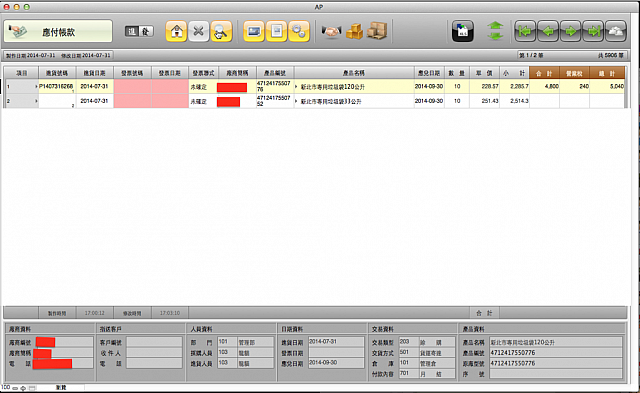Click the 交易類型 code field 203
Screen dimensions: 640x393
(x=408, y=342)
